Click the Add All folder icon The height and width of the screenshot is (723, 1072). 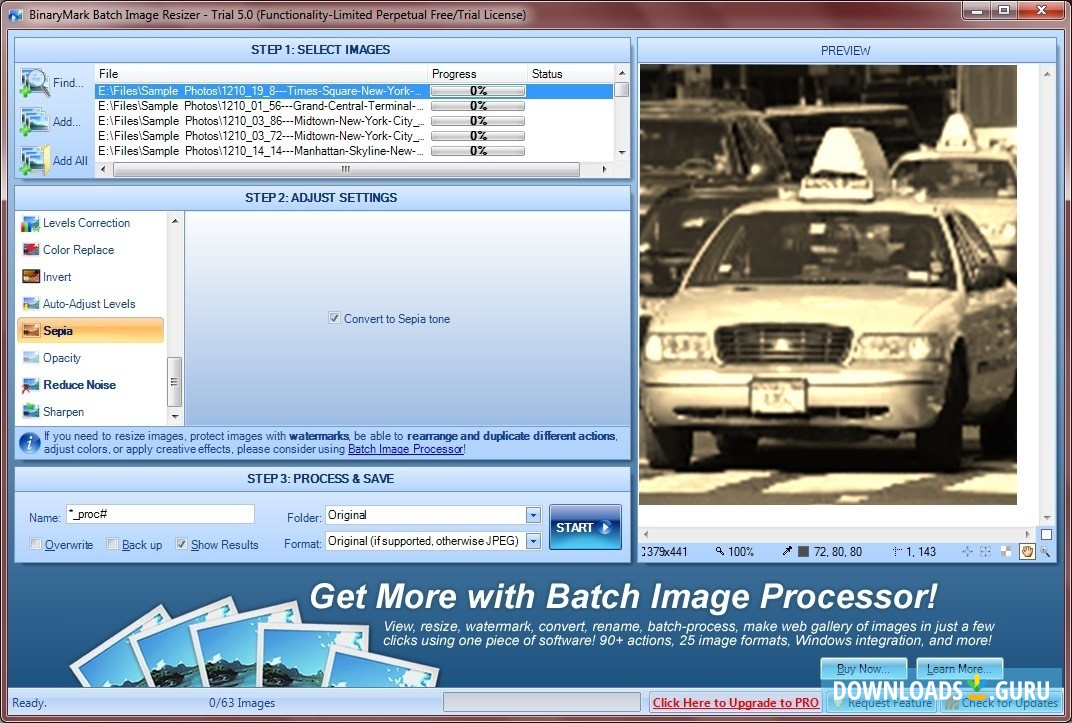(x=35, y=159)
